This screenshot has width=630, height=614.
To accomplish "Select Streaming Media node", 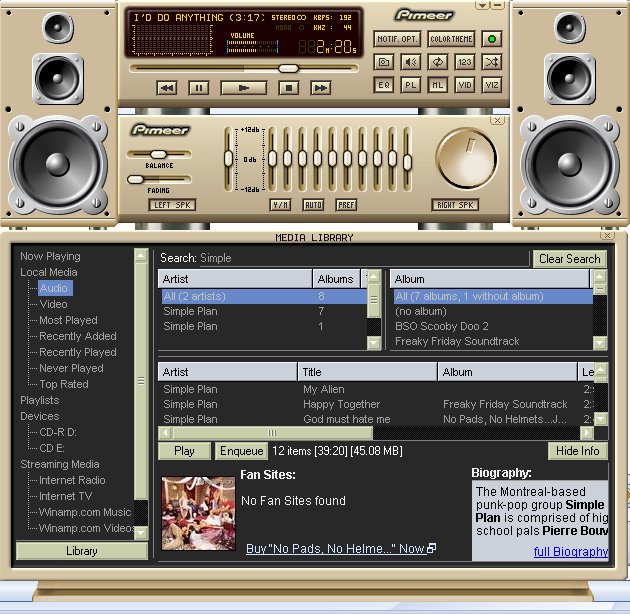I will point(59,464).
